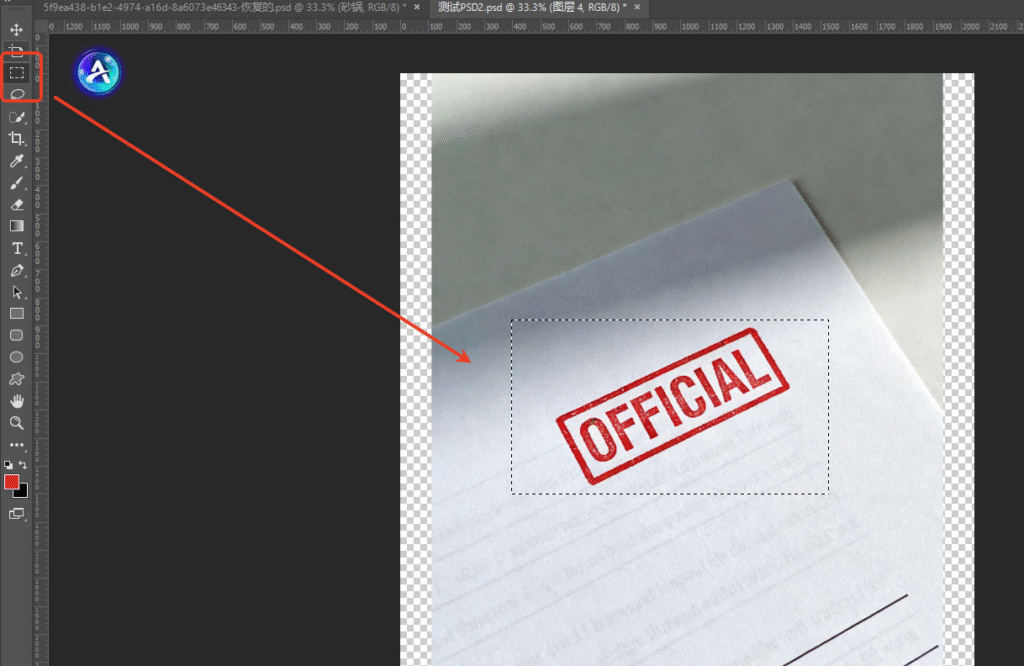The height and width of the screenshot is (666, 1024).
Task: Reset to default foreground and background colors
Action: [x=9, y=465]
